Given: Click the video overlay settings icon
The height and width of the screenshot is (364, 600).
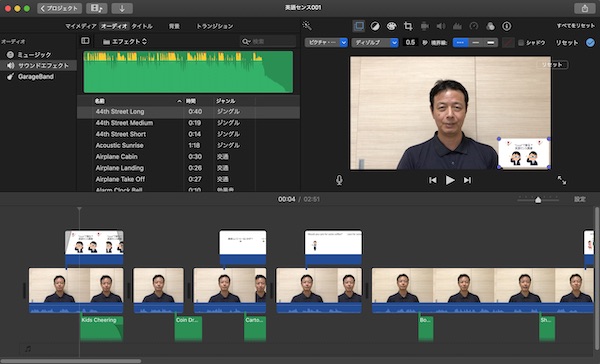Looking at the screenshot, I should click(x=359, y=26).
